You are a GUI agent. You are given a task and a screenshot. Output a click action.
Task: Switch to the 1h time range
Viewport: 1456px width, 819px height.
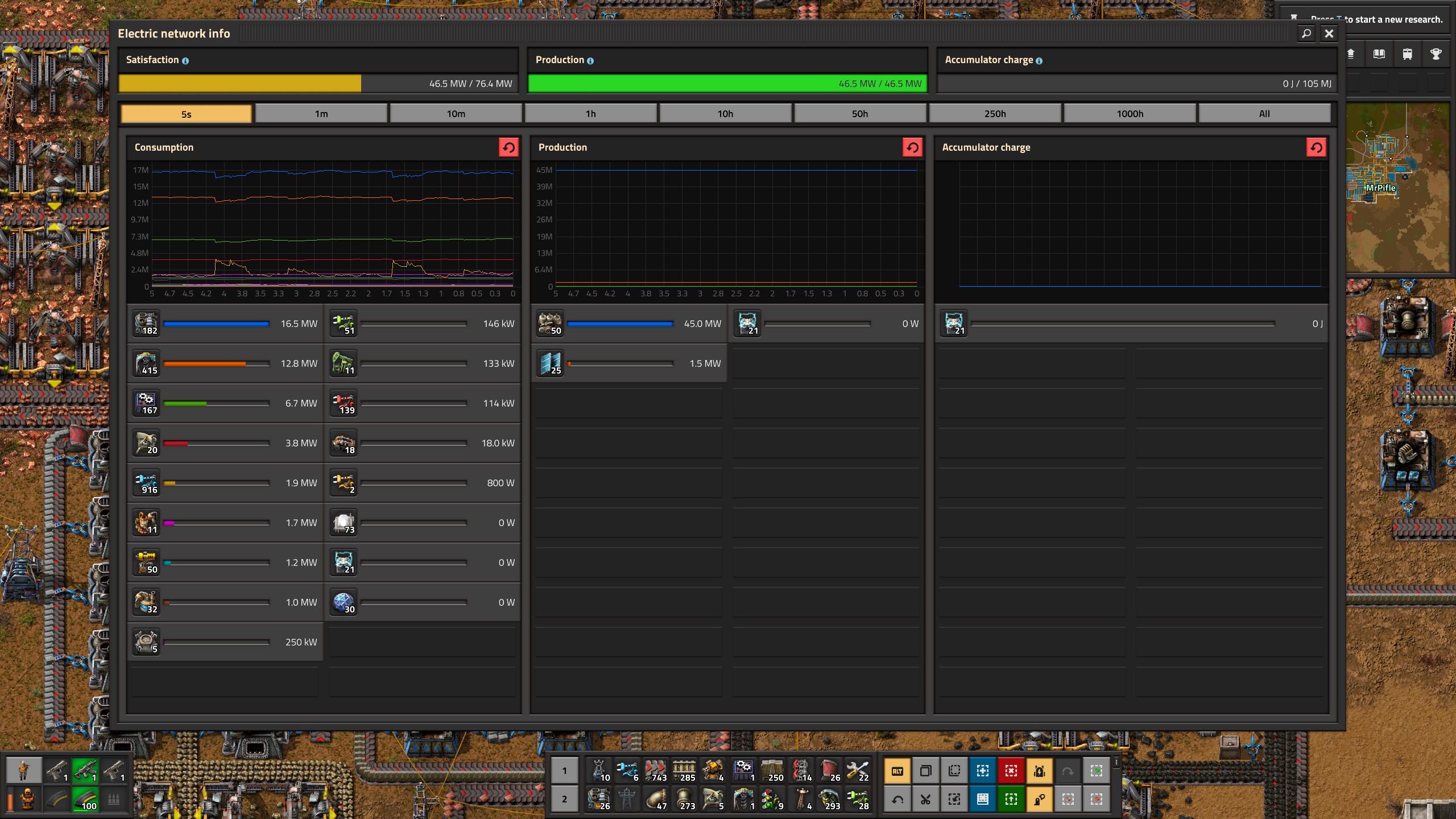(591, 114)
